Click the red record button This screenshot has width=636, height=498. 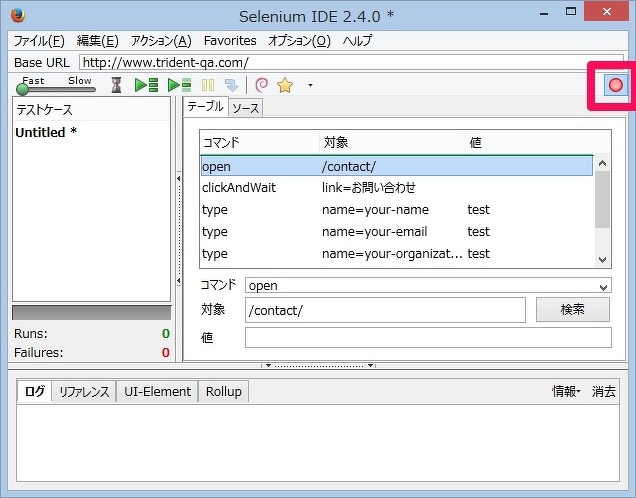coord(615,85)
